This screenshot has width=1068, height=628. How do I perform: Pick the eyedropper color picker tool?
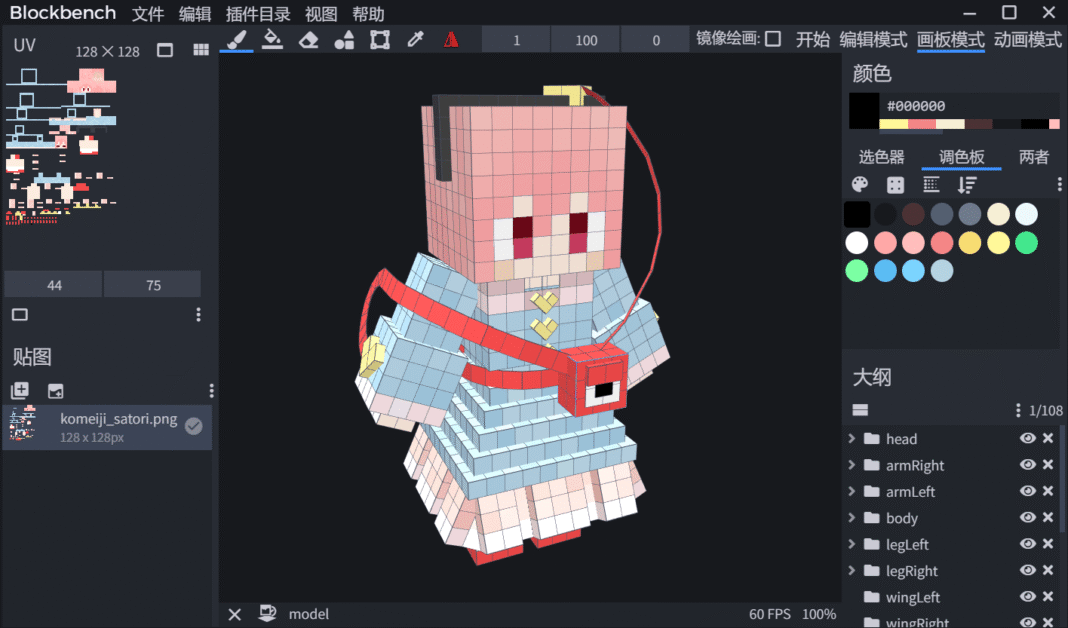(x=415, y=40)
